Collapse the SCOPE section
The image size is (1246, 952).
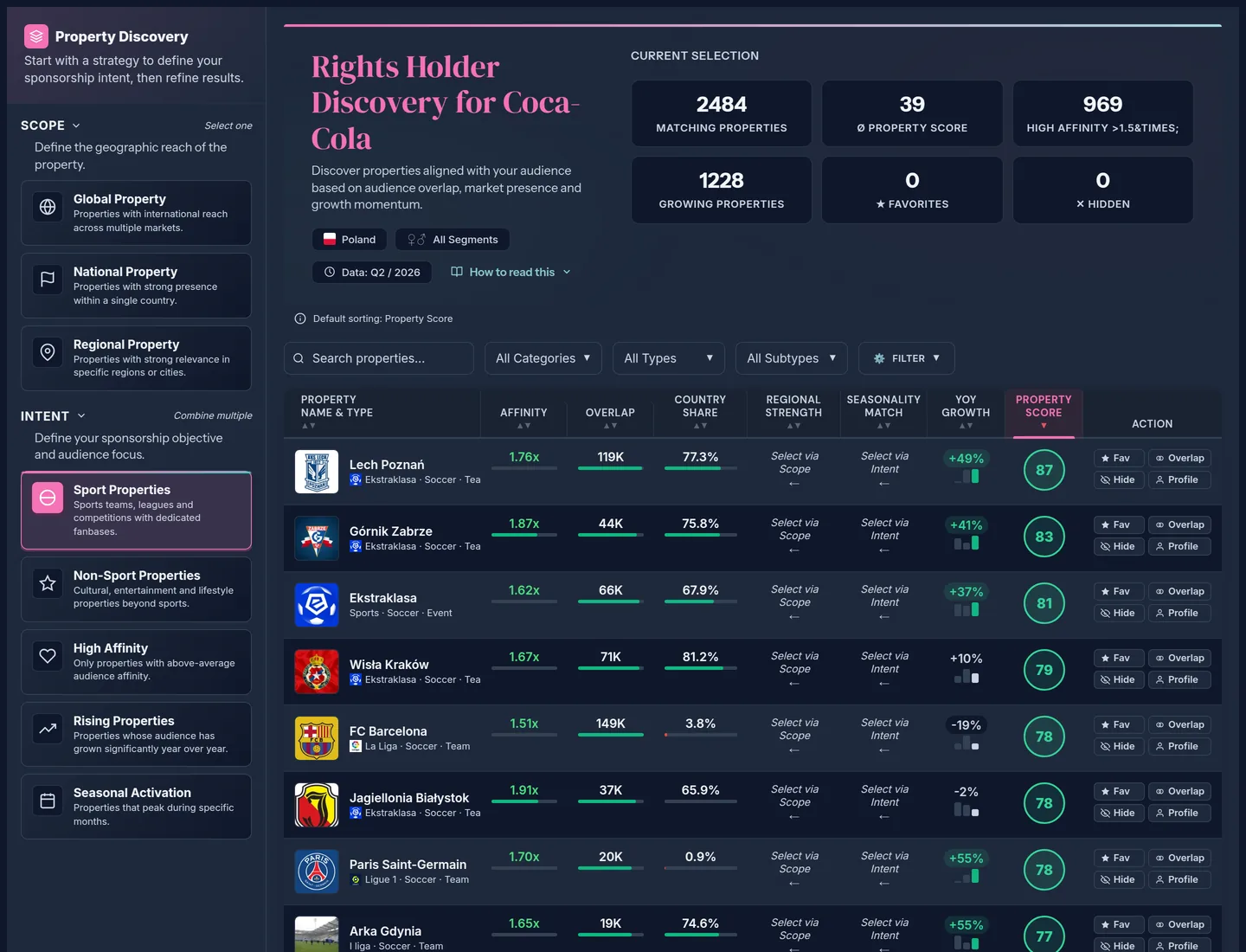point(51,125)
